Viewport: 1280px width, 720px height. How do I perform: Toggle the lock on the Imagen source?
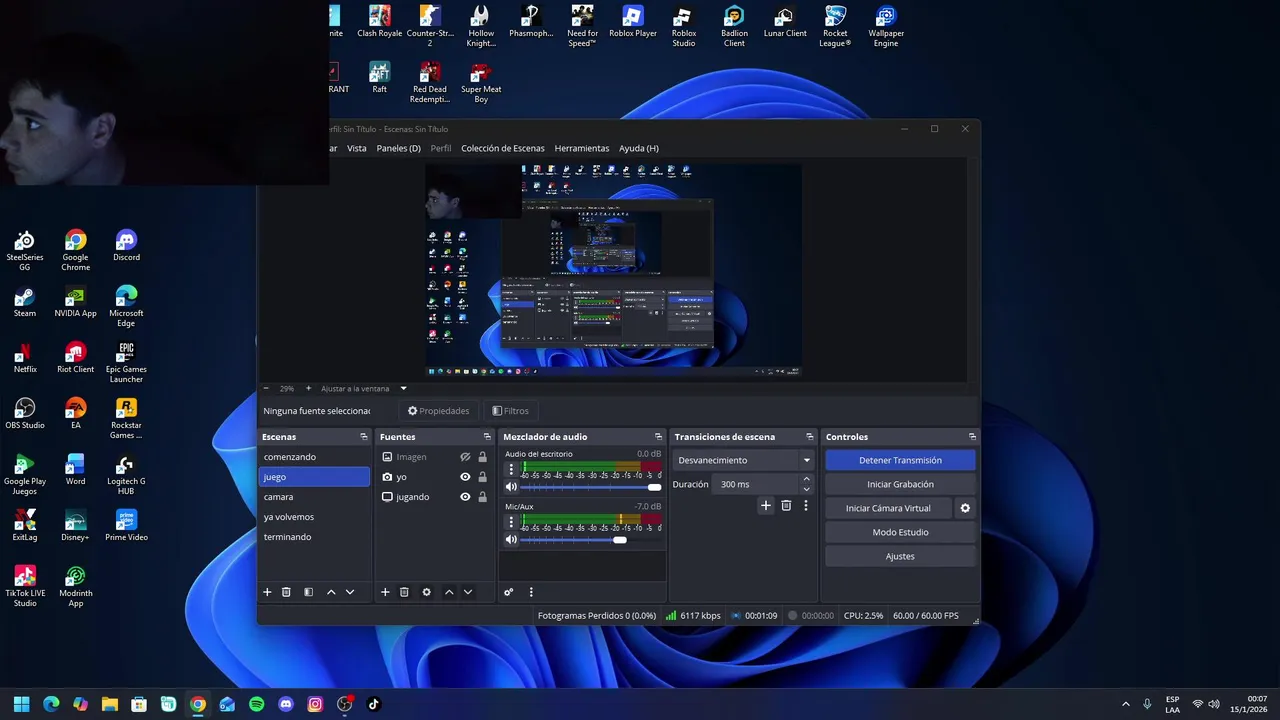coord(482,457)
